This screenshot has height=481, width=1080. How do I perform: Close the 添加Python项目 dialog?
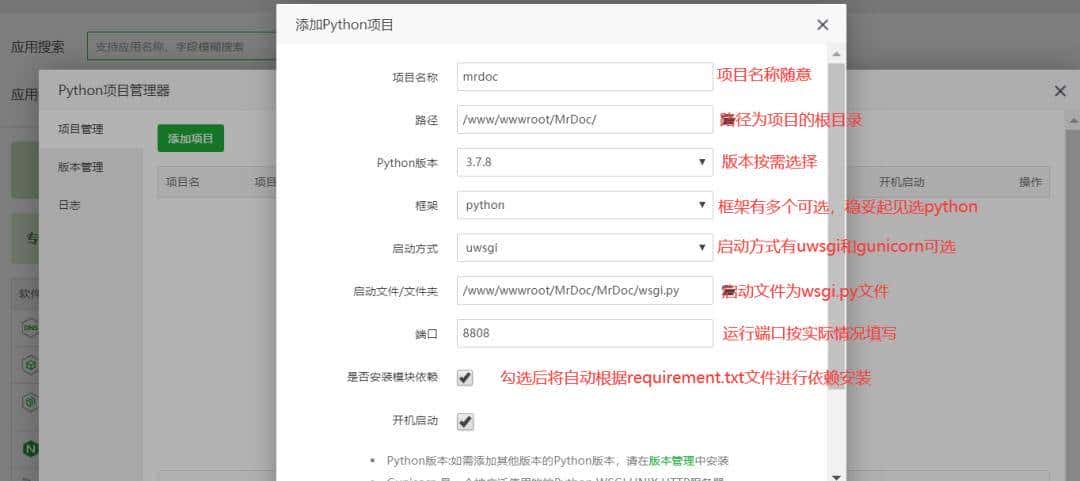[x=822, y=25]
